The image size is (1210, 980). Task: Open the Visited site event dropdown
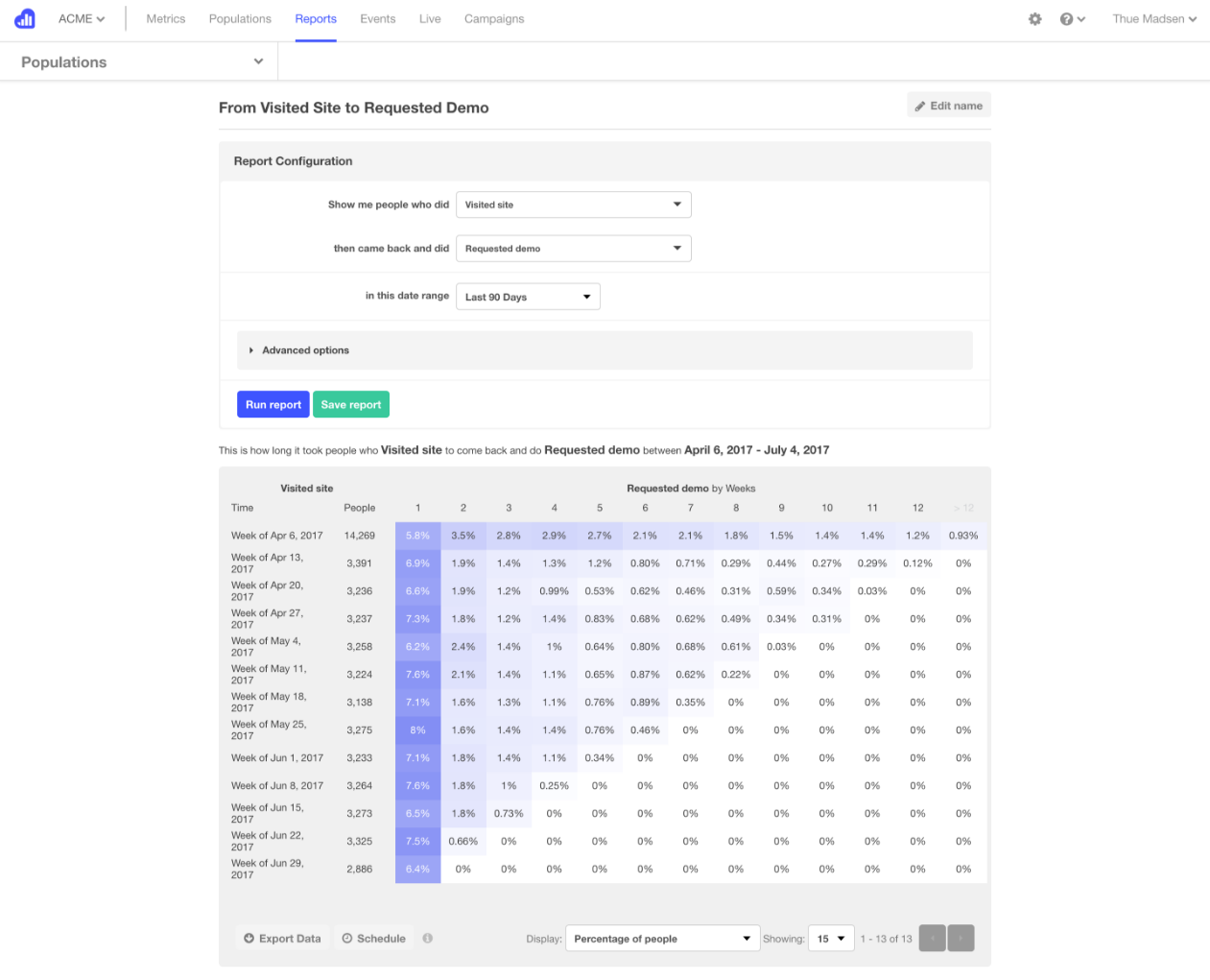(573, 204)
